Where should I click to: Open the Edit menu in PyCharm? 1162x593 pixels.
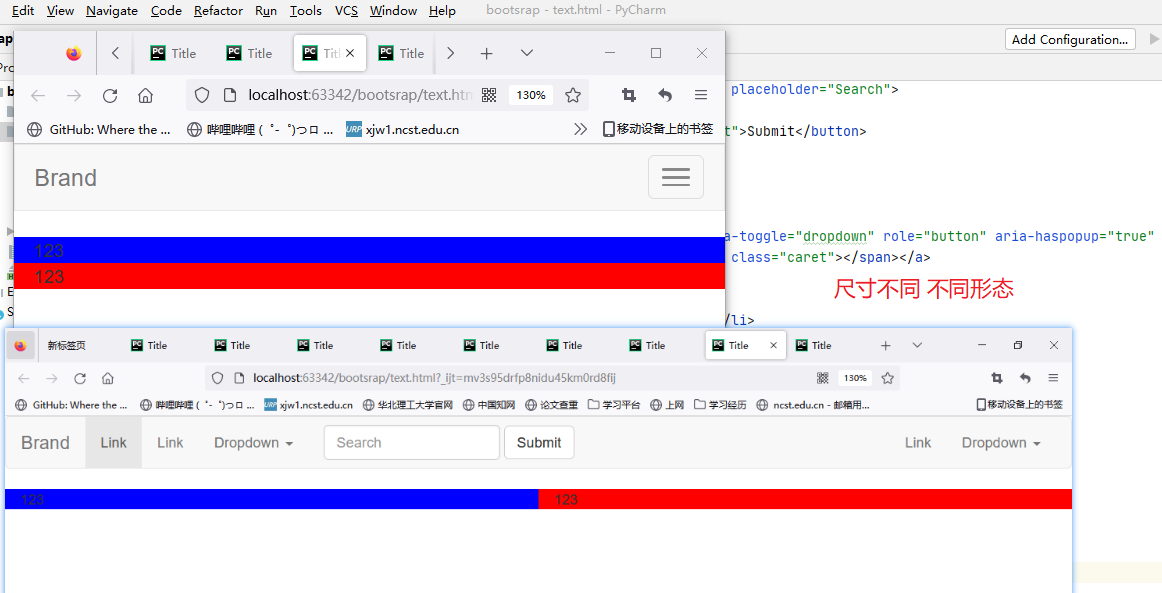(23, 10)
